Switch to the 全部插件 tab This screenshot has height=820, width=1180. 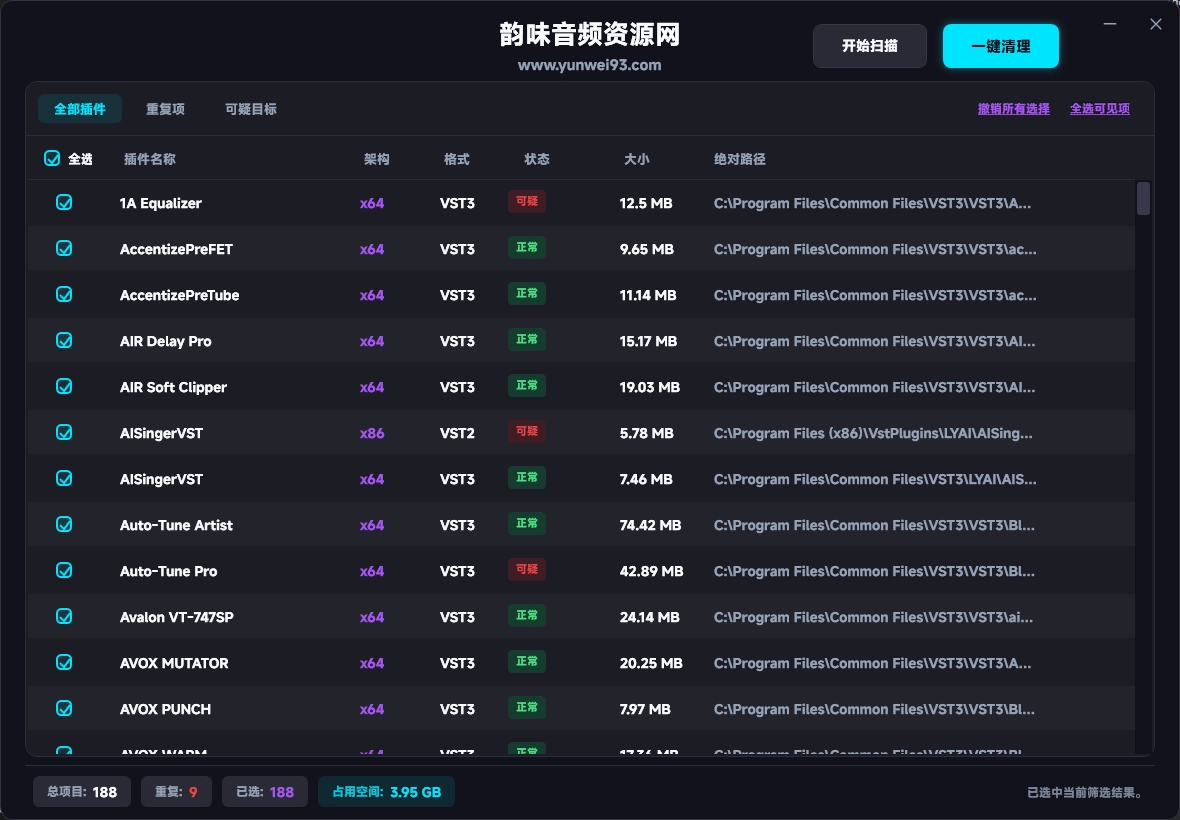point(80,109)
